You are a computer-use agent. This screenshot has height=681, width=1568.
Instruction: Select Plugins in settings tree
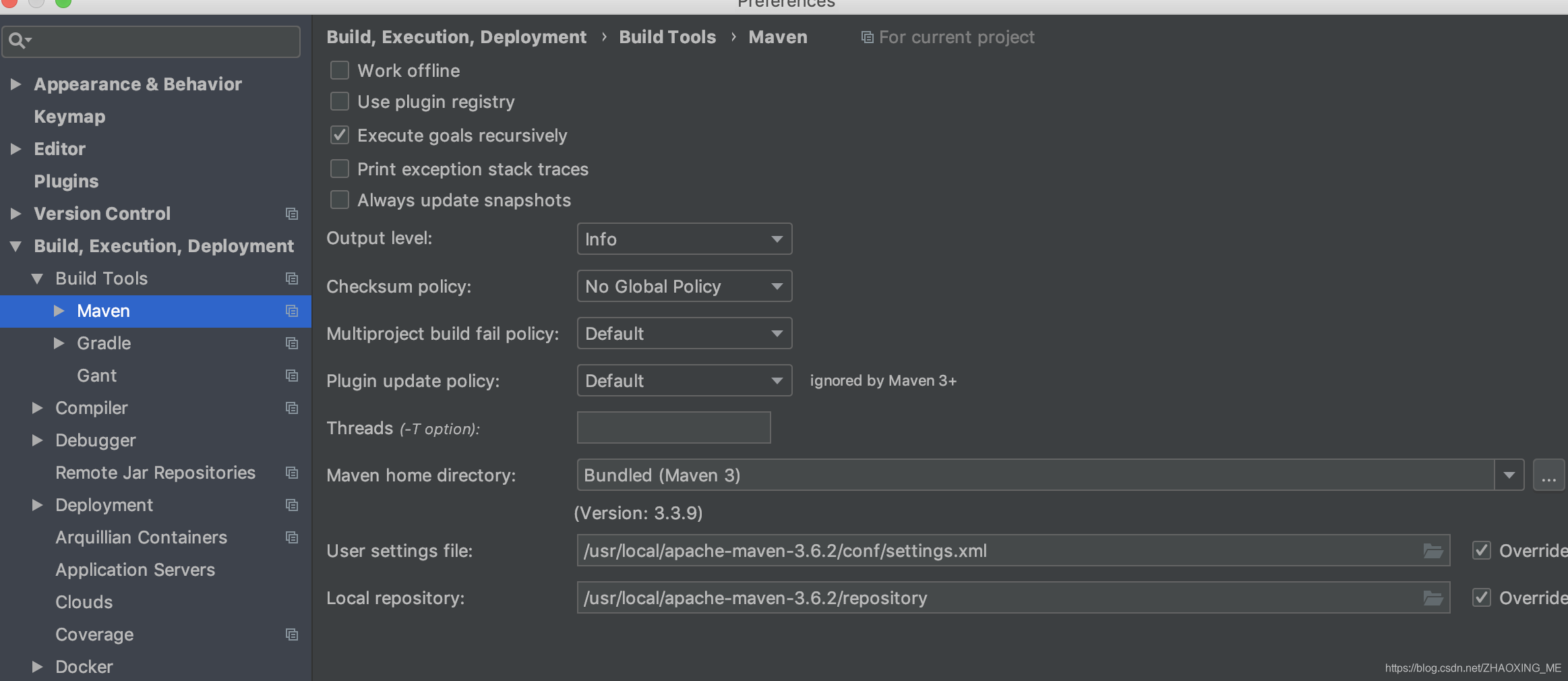[x=66, y=181]
